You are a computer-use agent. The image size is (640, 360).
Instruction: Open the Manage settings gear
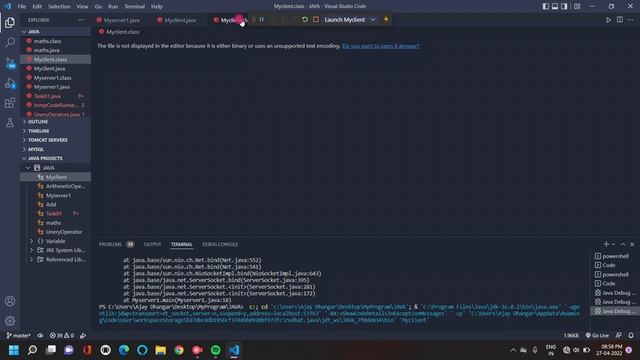[10, 321]
